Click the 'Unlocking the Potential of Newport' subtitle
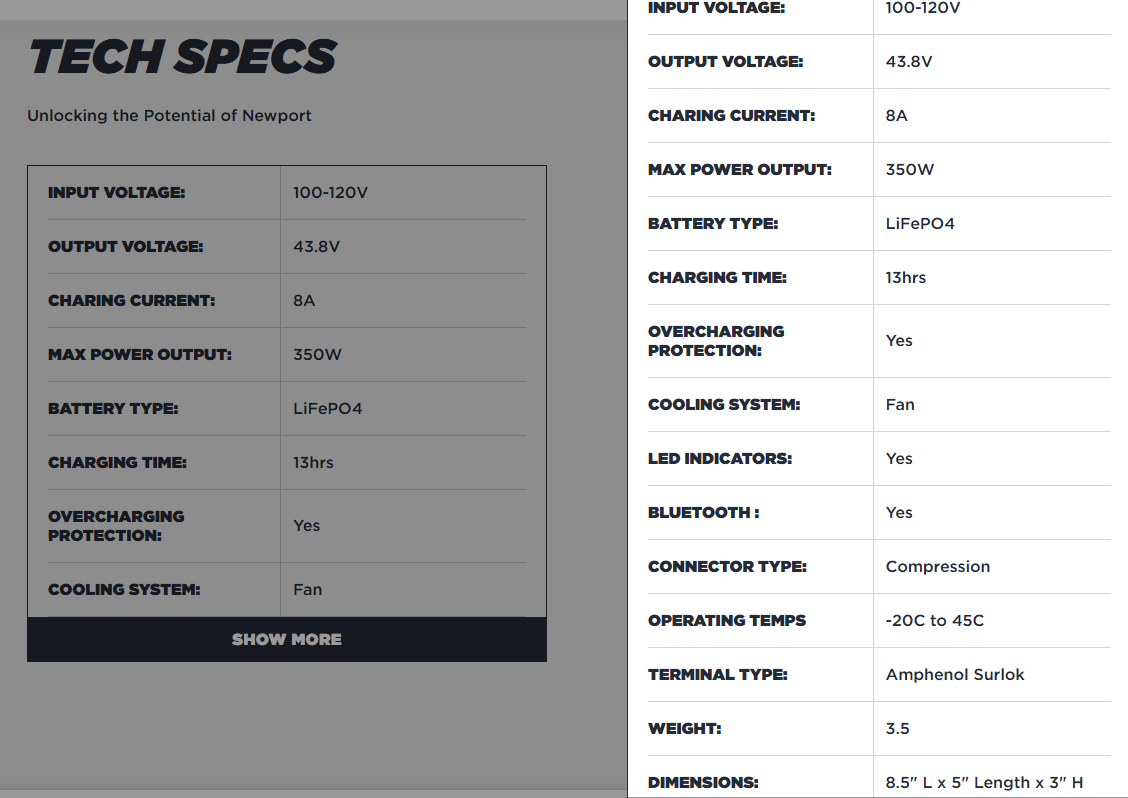The width and height of the screenshot is (1128, 798). tap(169, 116)
